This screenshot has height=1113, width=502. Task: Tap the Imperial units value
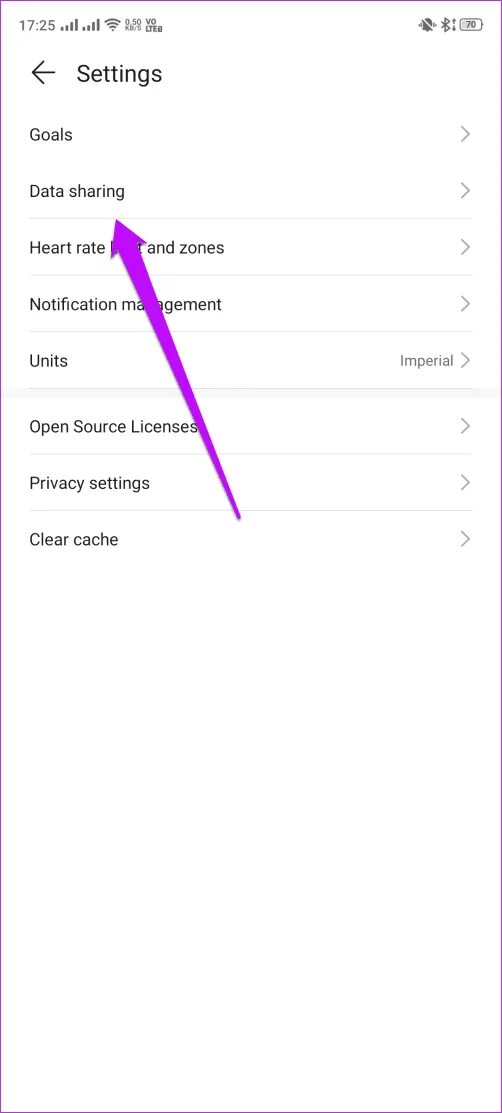426,361
